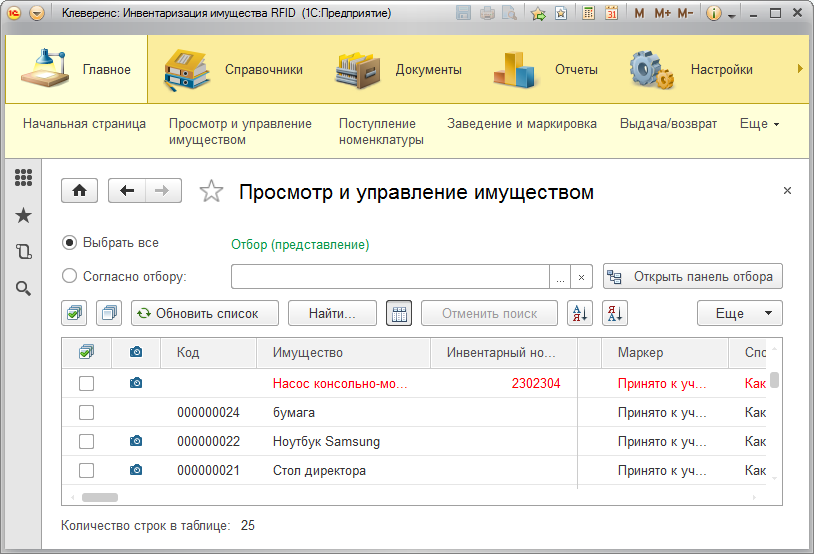
Task: Tick the checkbox for Ноутбук Samsung row
Action: pos(87,441)
